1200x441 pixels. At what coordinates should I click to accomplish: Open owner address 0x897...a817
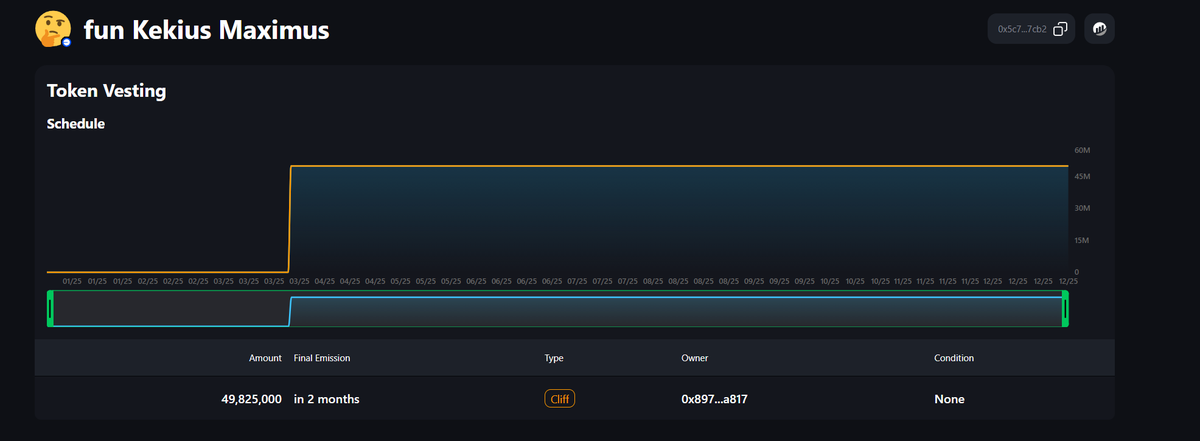(x=714, y=399)
